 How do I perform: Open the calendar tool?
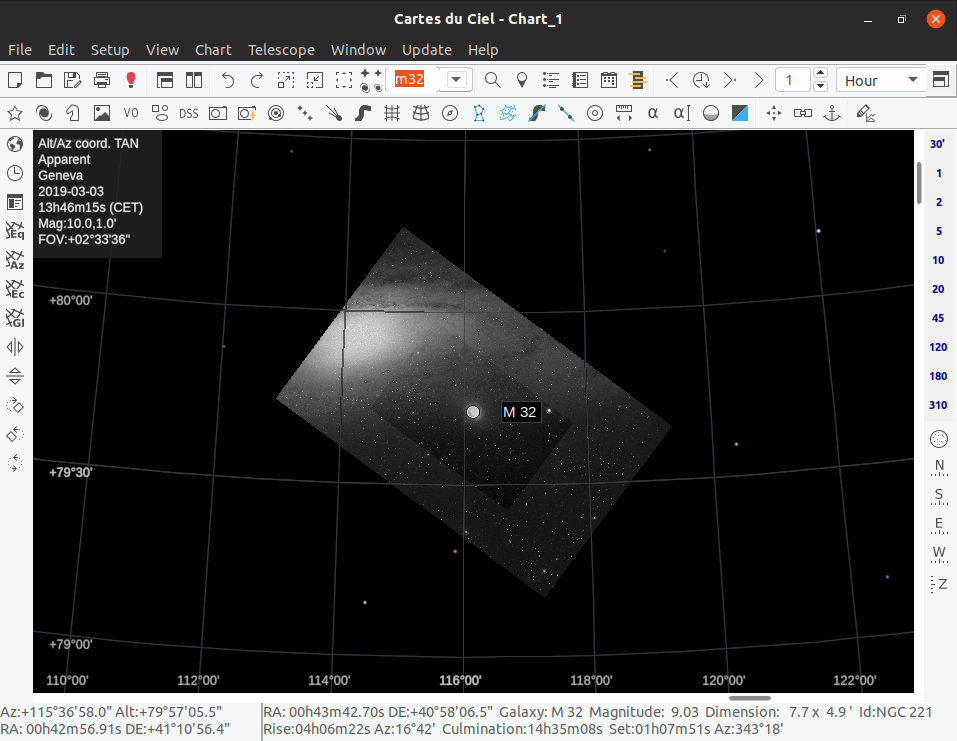(609, 80)
